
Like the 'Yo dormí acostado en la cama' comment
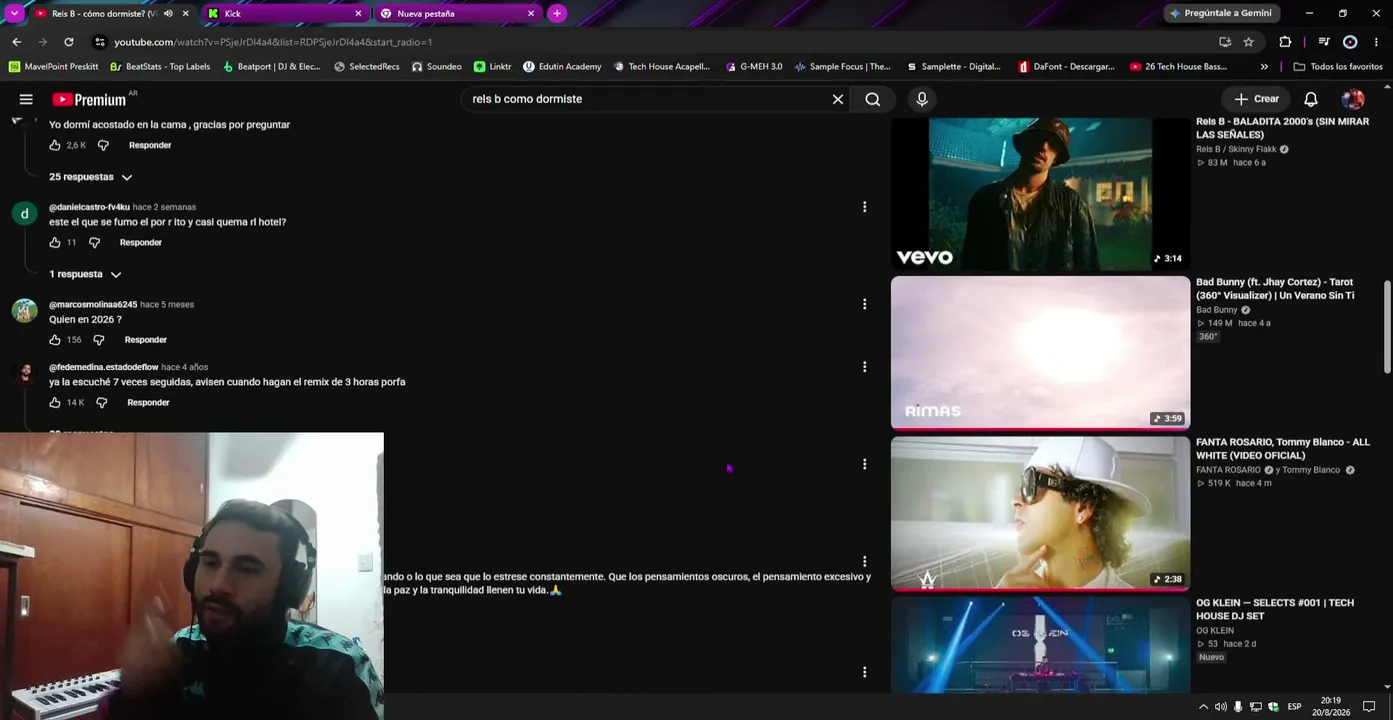tap(55, 145)
